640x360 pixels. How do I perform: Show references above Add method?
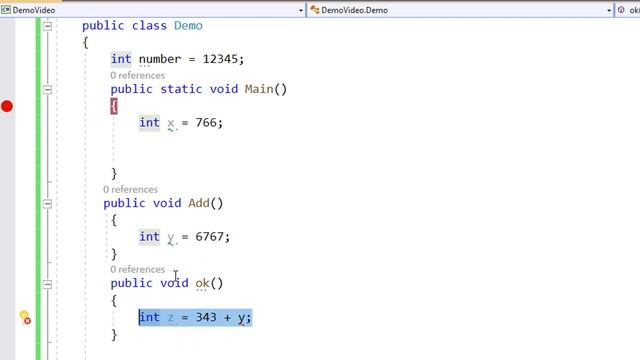pos(130,189)
